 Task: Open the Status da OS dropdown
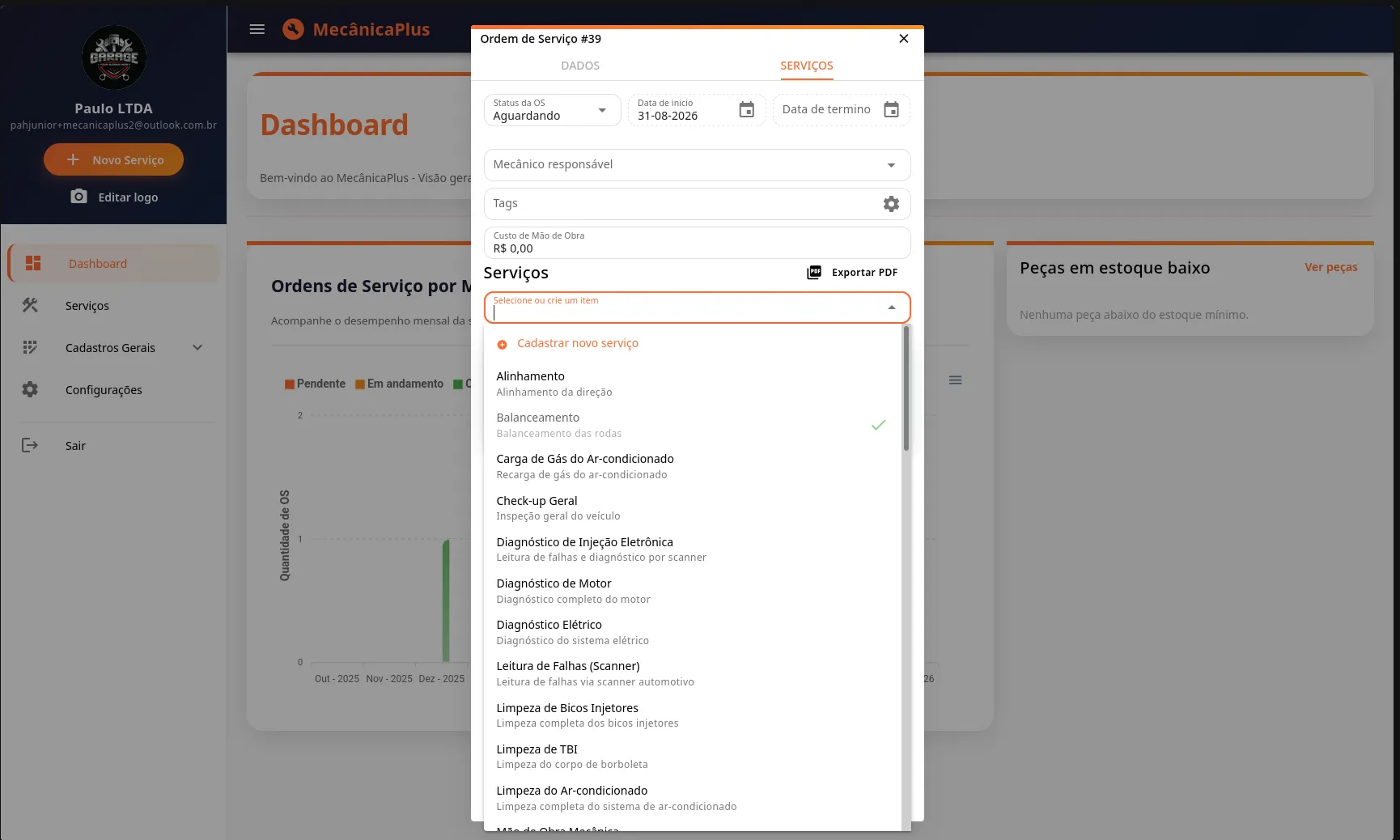(x=552, y=110)
